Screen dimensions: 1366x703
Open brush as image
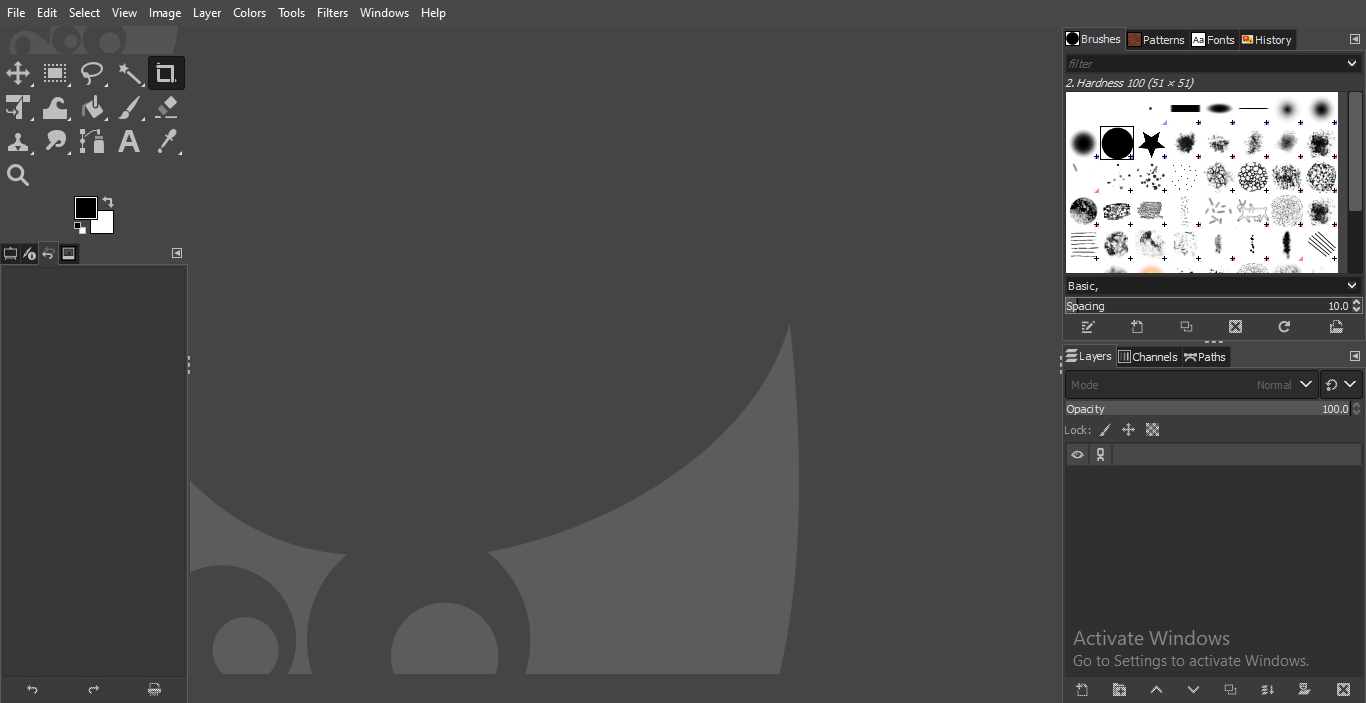[x=1336, y=327]
